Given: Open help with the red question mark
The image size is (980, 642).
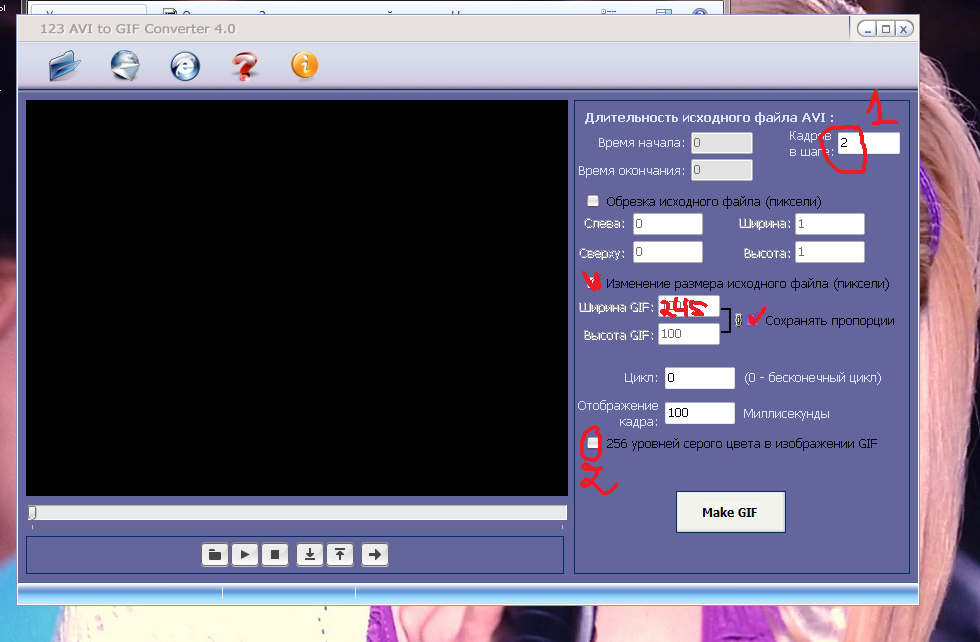Looking at the screenshot, I should coord(244,67).
